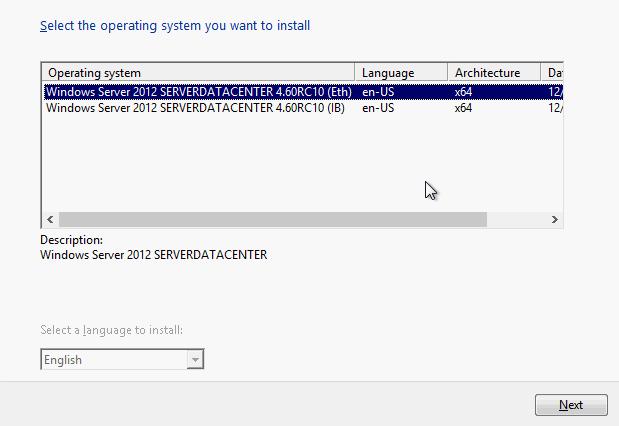Click the 'Select a language to install' label
The width and height of the screenshot is (619, 426).
[x=111, y=330]
